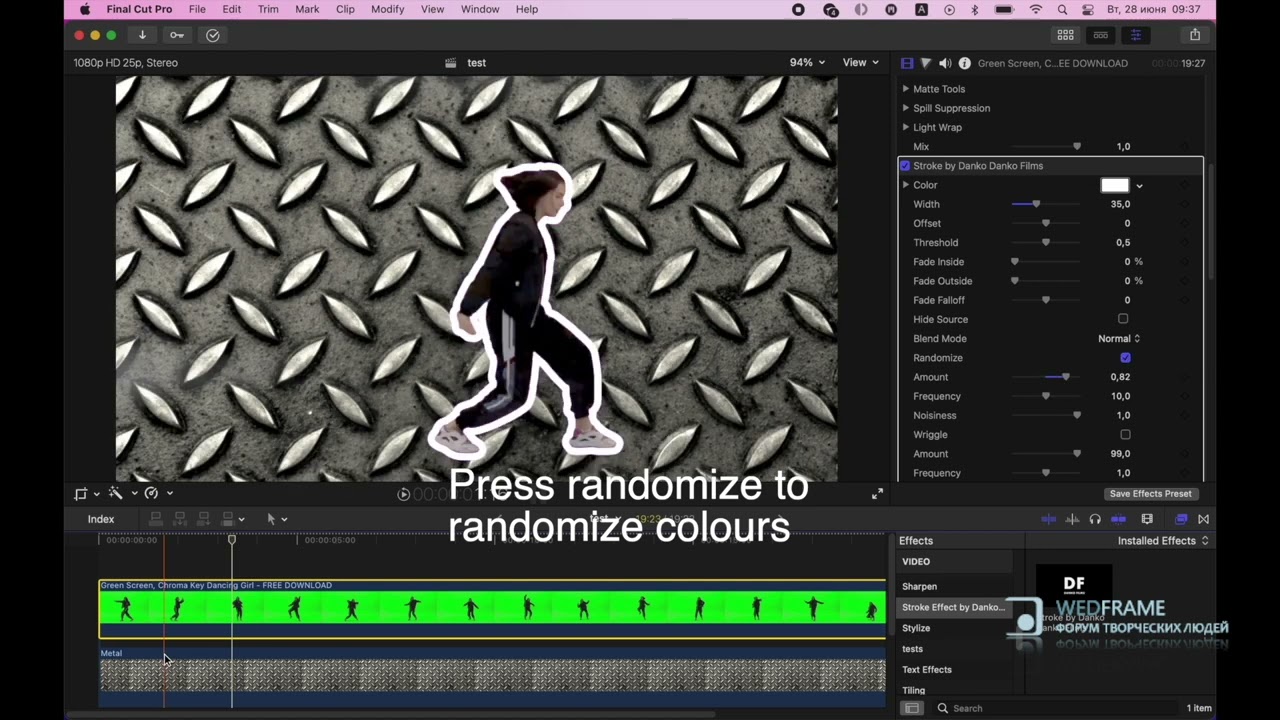Viewport: 1280px width, 720px height.
Task: Uncheck the Randomize checkbox
Action: (1125, 358)
